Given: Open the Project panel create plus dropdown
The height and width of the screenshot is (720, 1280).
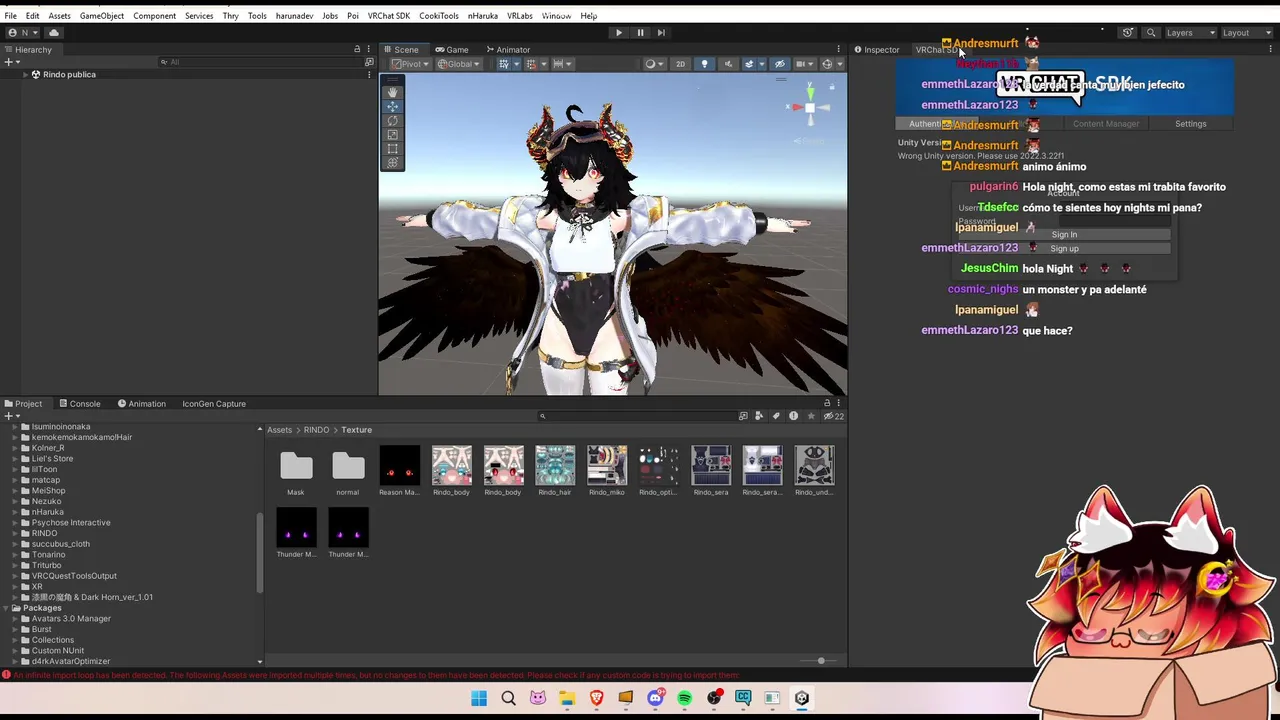Looking at the screenshot, I should click(12, 416).
